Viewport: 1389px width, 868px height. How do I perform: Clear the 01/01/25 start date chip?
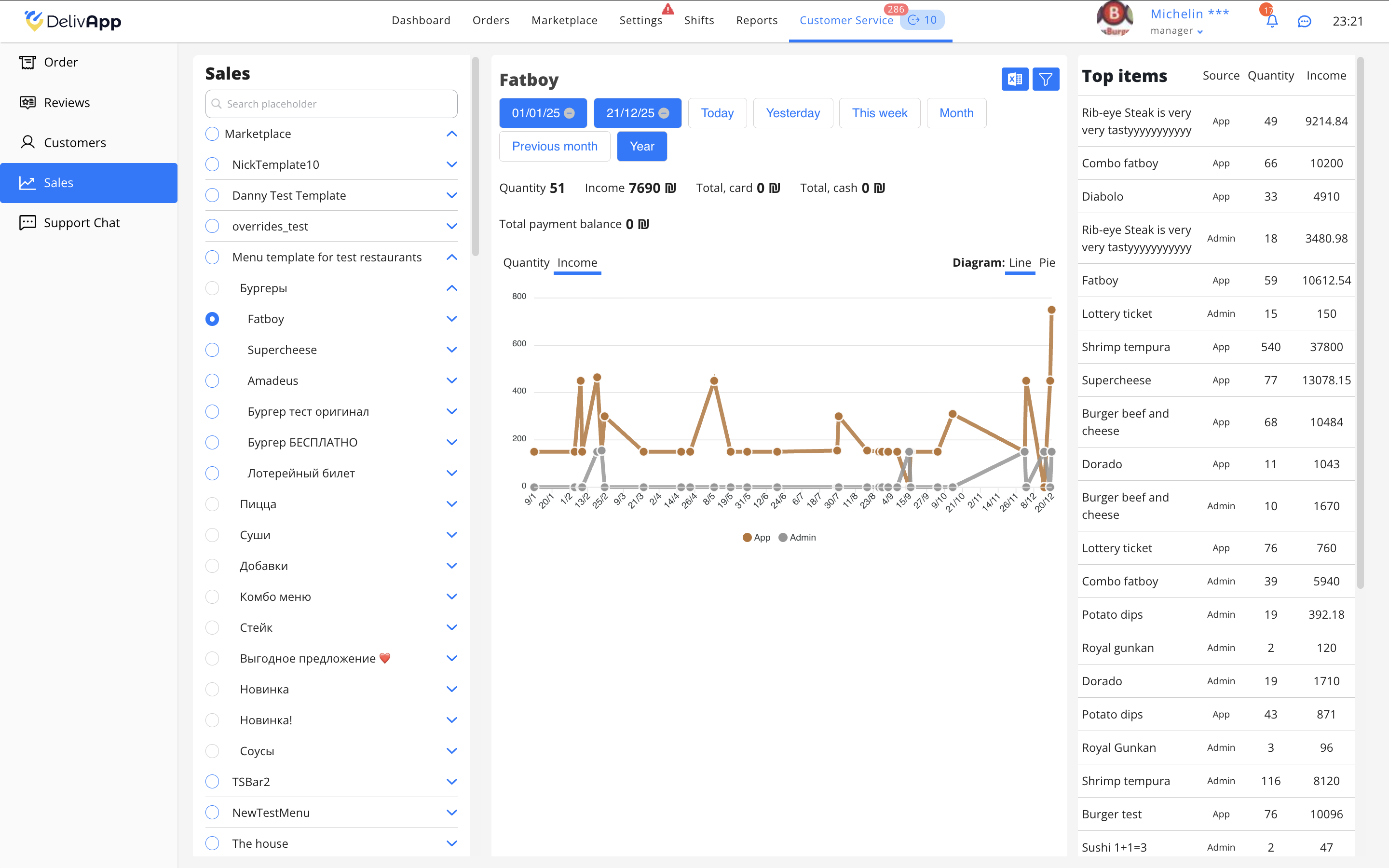pos(570,113)
